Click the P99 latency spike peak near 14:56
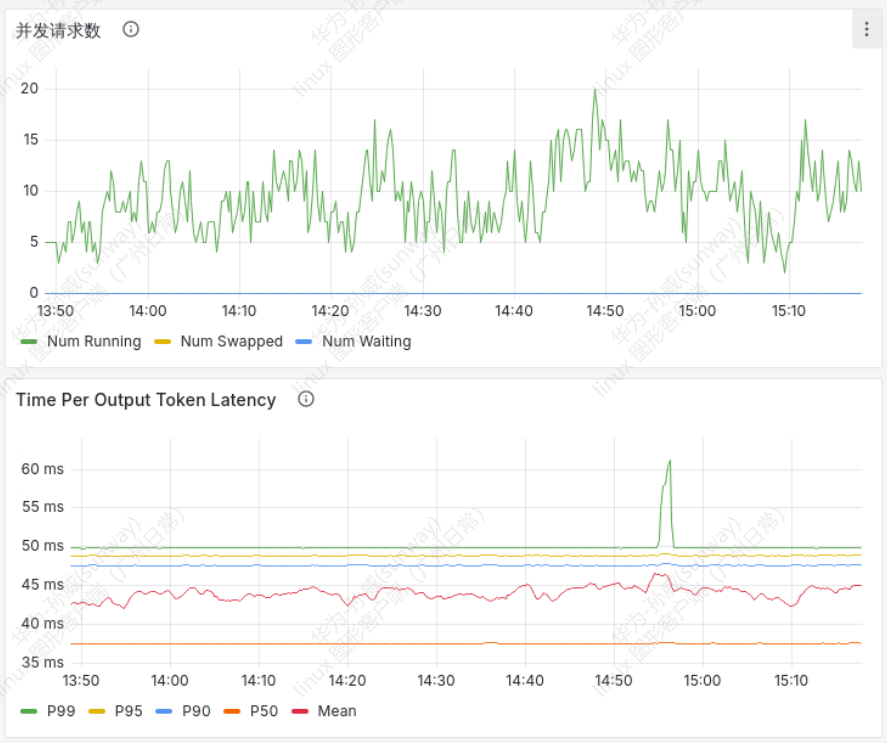This screenshot has height=743, width=887. (670, 461)
